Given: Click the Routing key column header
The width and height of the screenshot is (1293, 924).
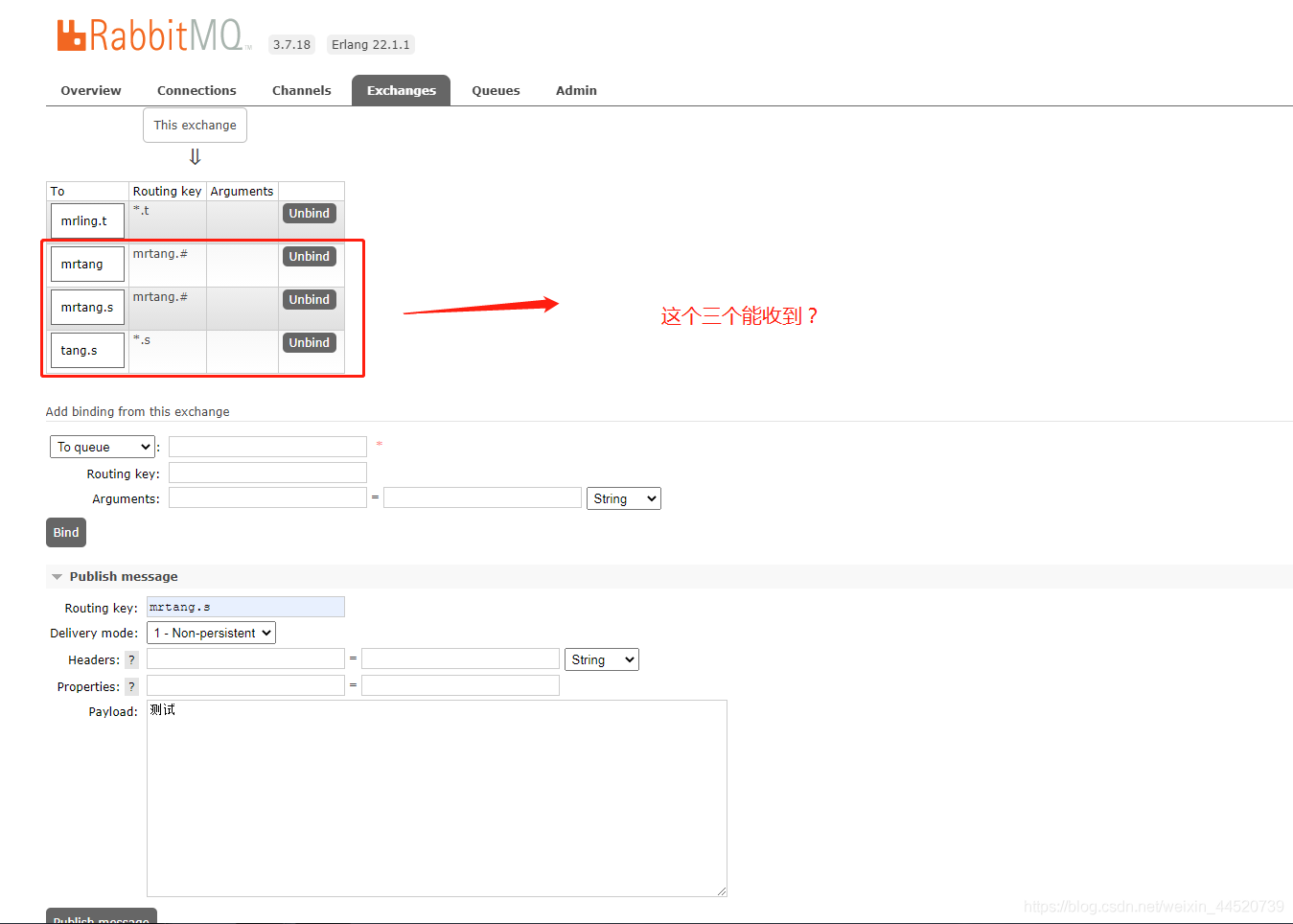Looking at the screenshot, I should (167, 191).
